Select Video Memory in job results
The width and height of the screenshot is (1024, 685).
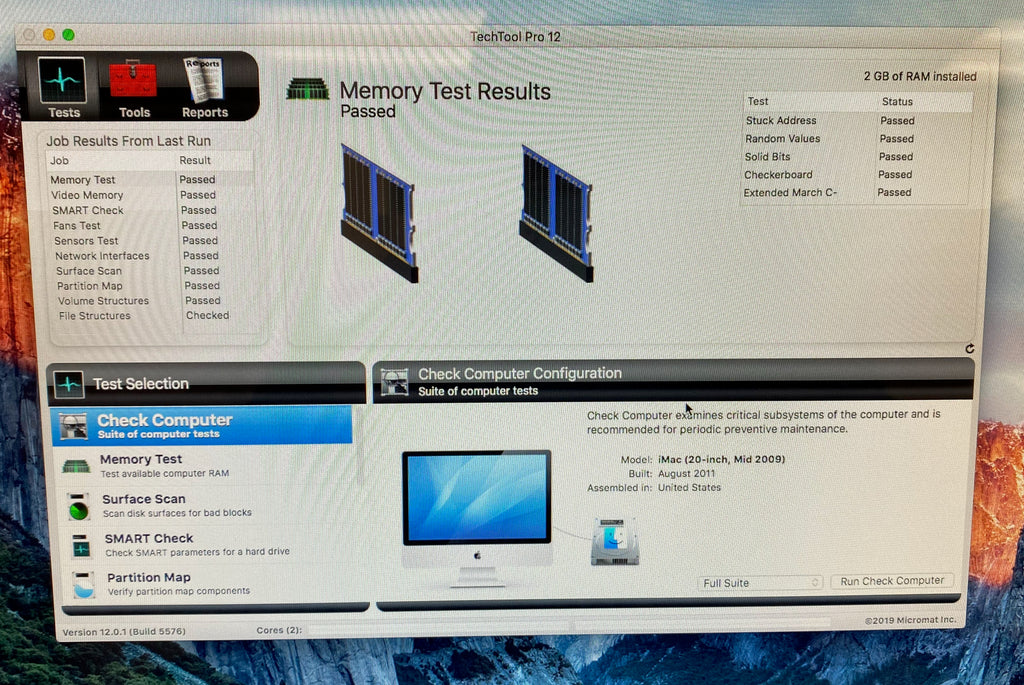(88, 195)
